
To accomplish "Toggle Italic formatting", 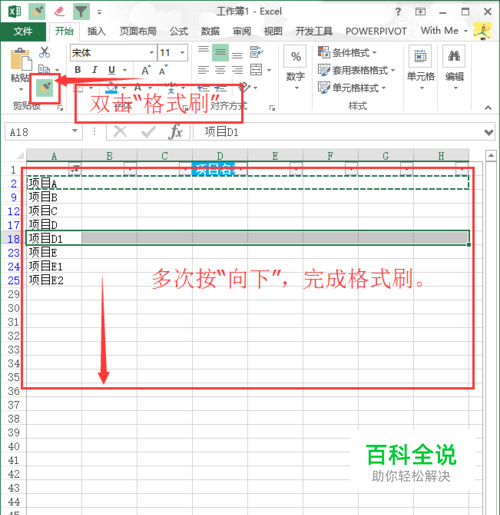I will tap(95, 70).
